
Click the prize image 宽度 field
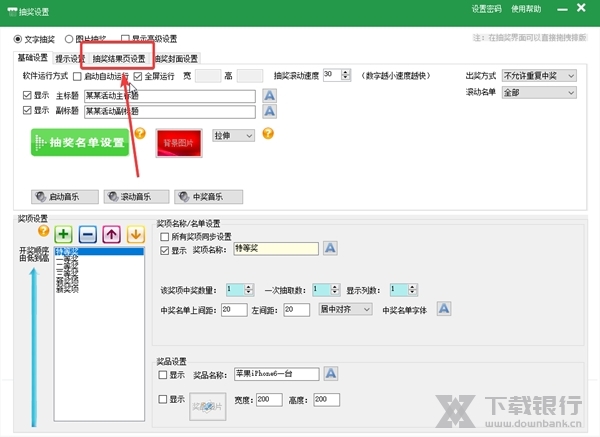pos(269,399)
